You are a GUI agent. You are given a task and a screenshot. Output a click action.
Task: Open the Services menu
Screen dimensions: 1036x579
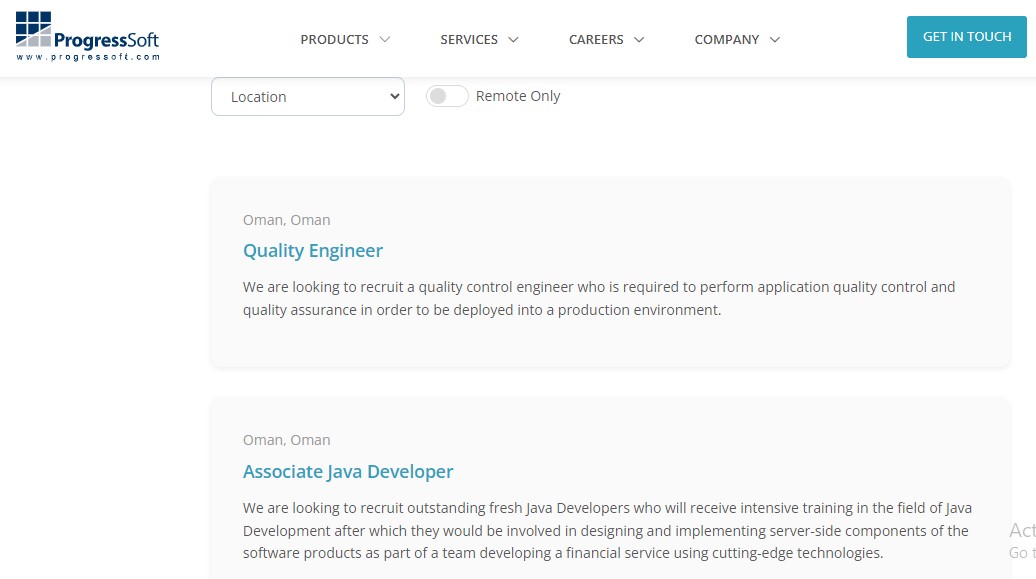(x=469, y=40)
